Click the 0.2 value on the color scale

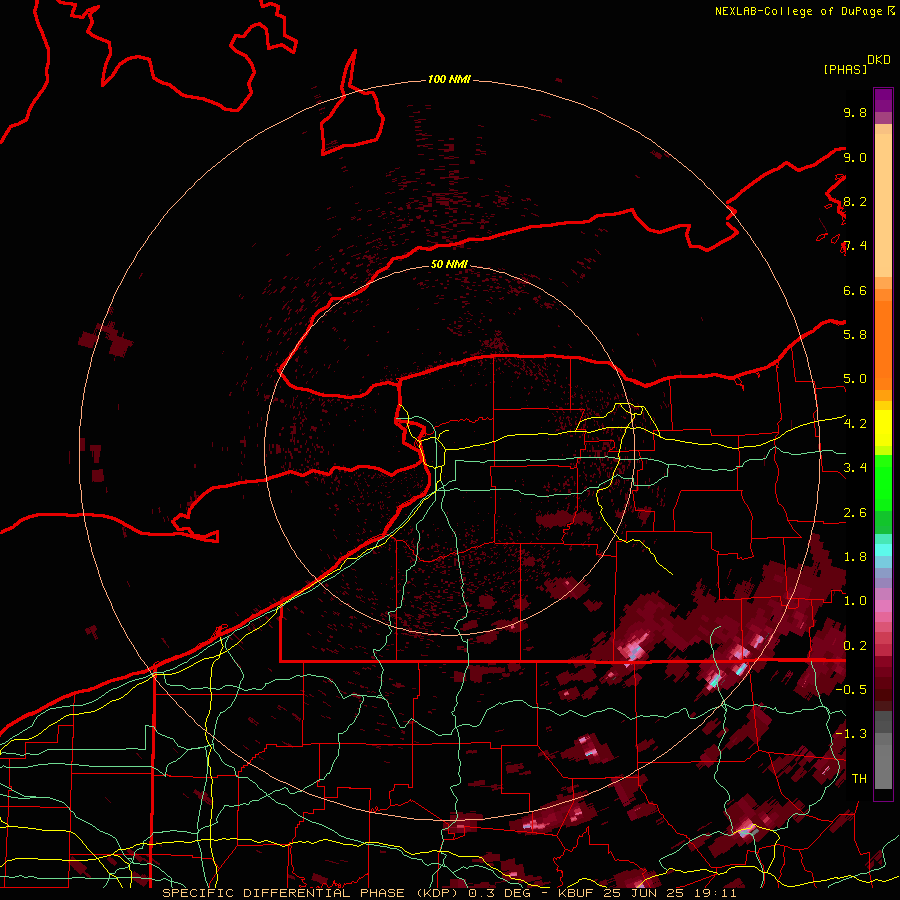855,645
